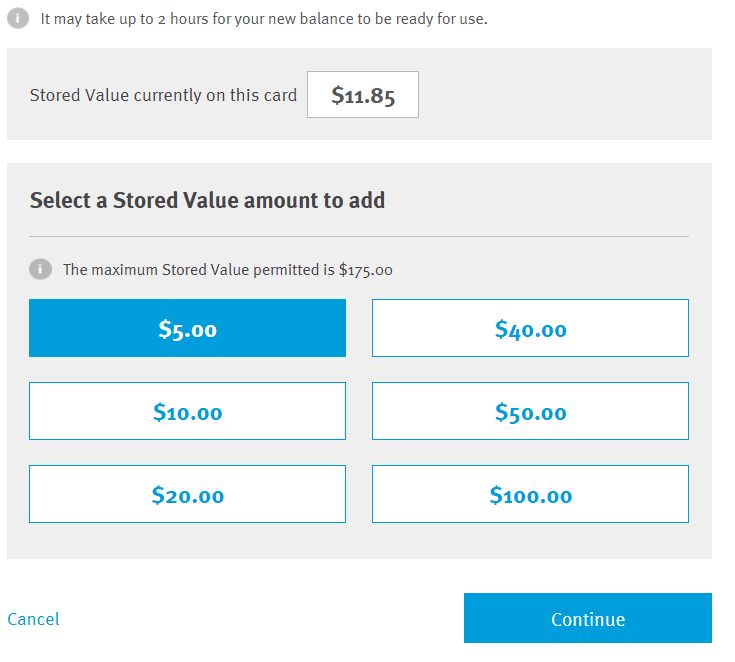Click the horizontal divider under the section heading
Viewport: 735px width, 662px height.
click(x=359, y=236)
